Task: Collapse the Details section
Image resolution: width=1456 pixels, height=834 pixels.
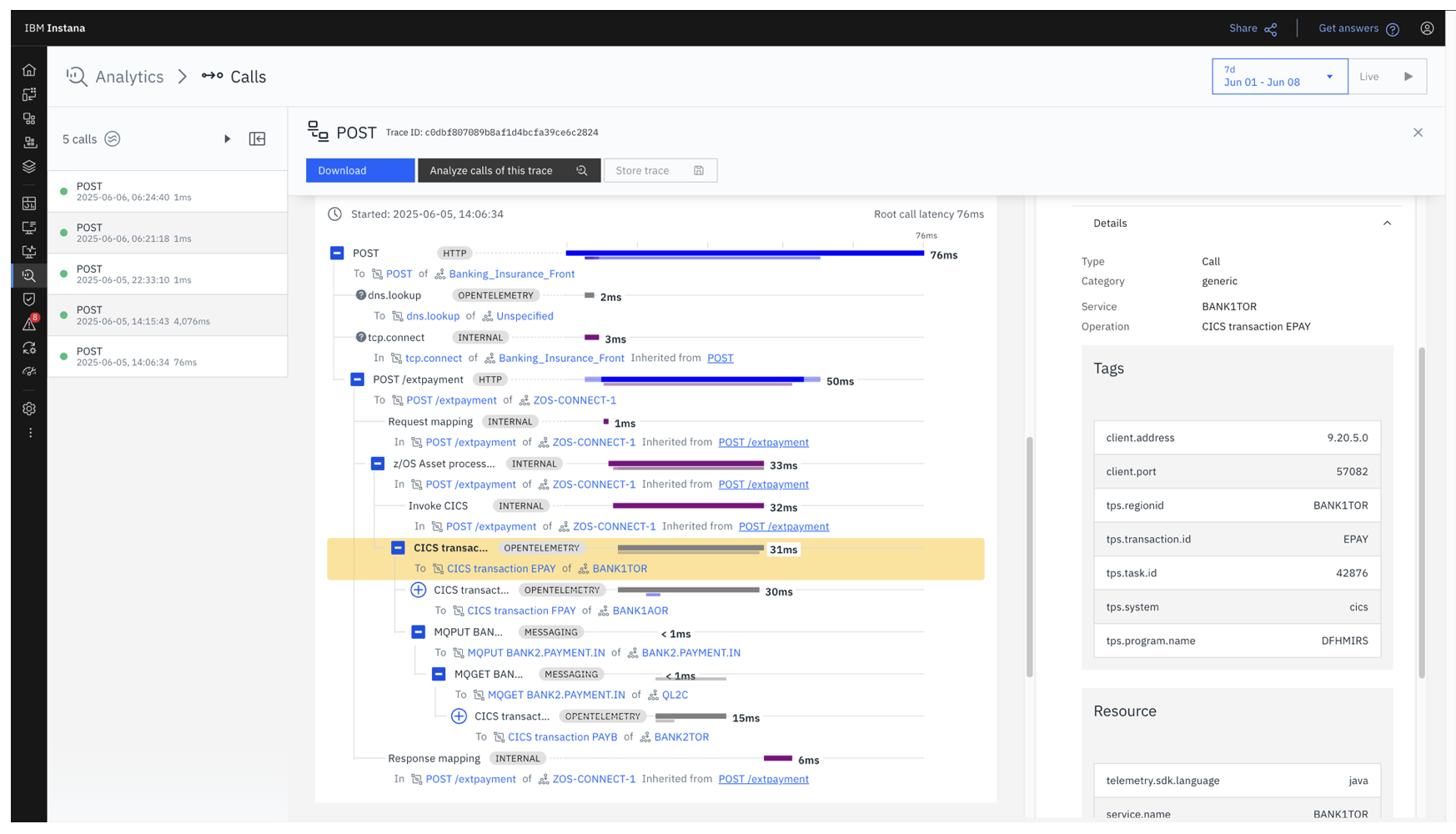Action: click(1387, 224)
